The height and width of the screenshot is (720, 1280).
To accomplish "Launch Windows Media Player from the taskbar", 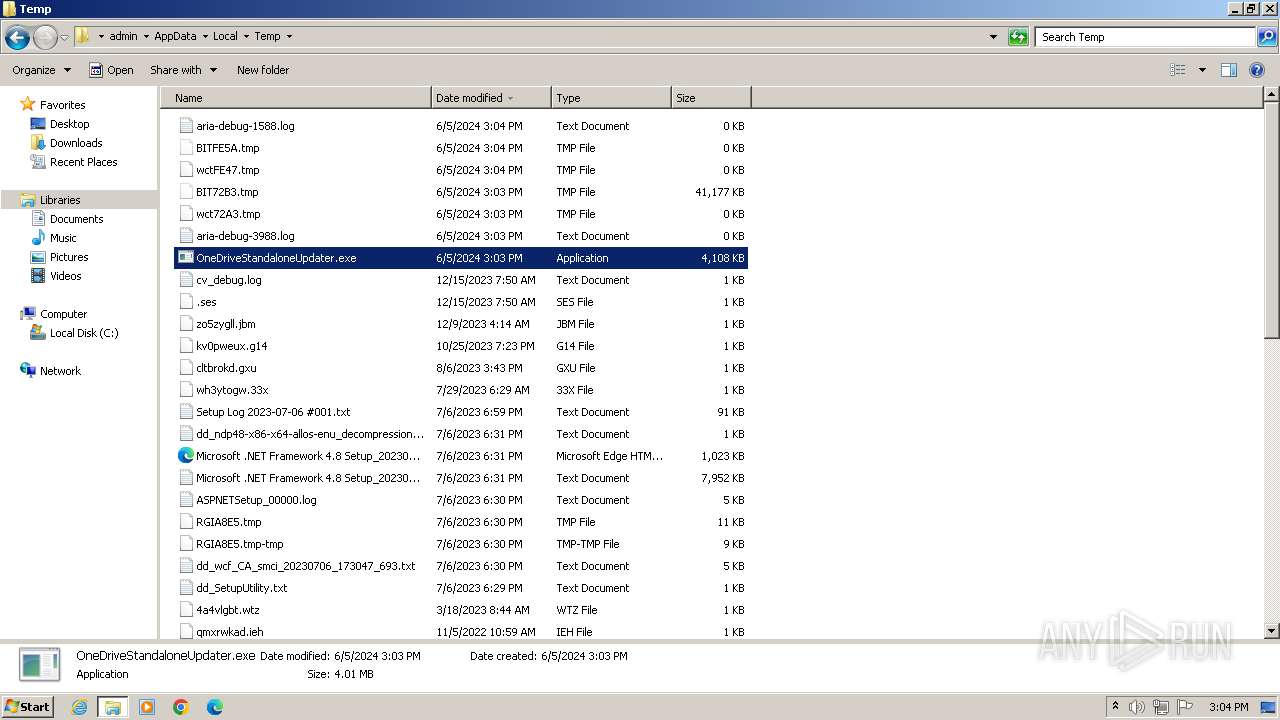I will [x=147, y=707].
